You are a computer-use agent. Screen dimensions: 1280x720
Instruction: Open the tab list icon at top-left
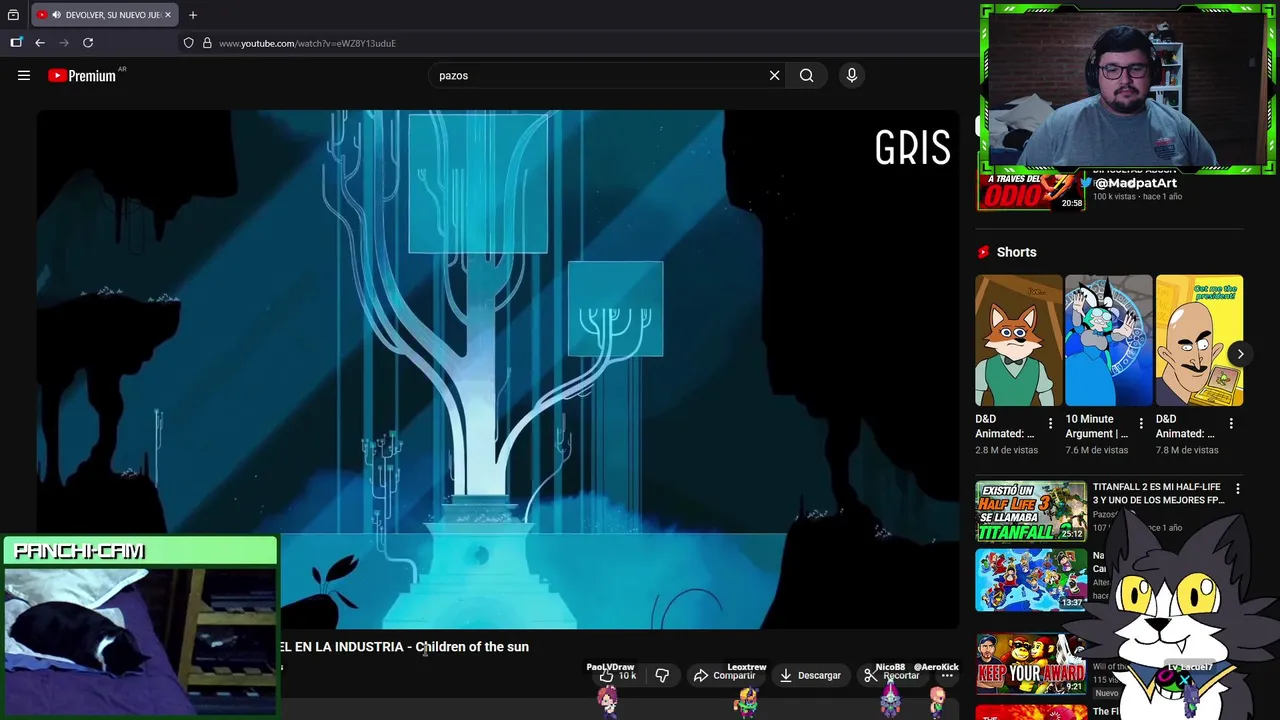pos(13,15)
